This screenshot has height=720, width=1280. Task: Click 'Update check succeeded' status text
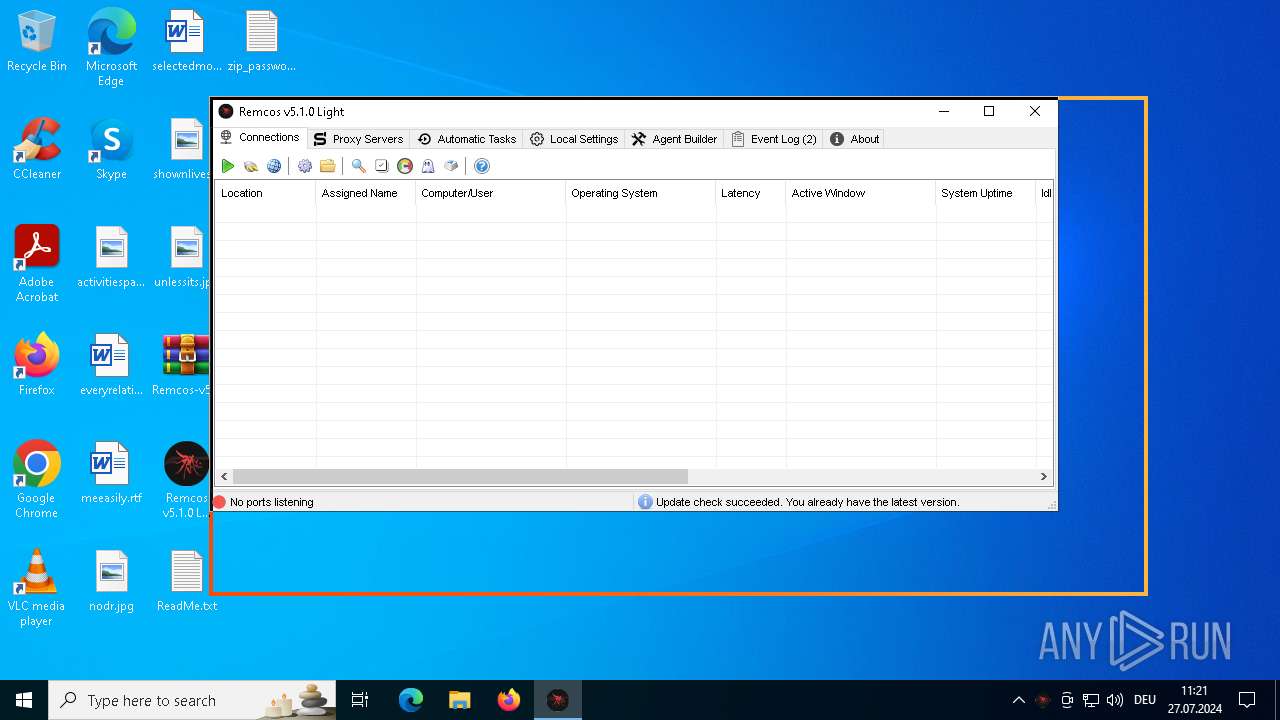click(x=808, y=502)
